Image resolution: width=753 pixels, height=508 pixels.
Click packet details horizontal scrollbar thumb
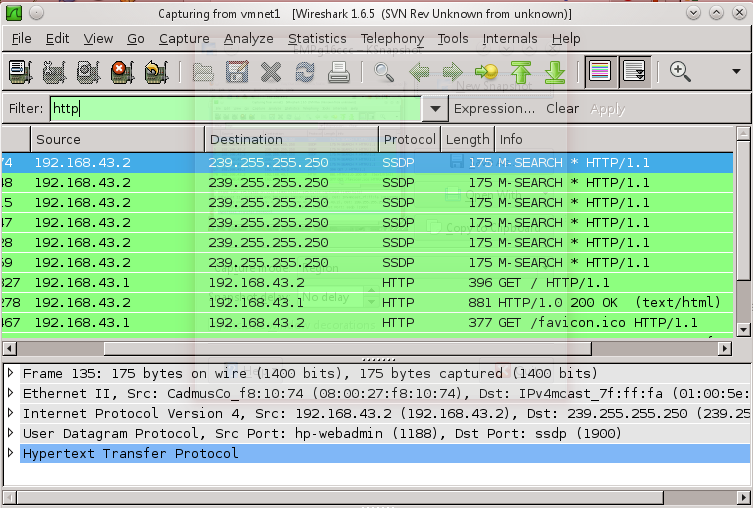tap(339, 496)
